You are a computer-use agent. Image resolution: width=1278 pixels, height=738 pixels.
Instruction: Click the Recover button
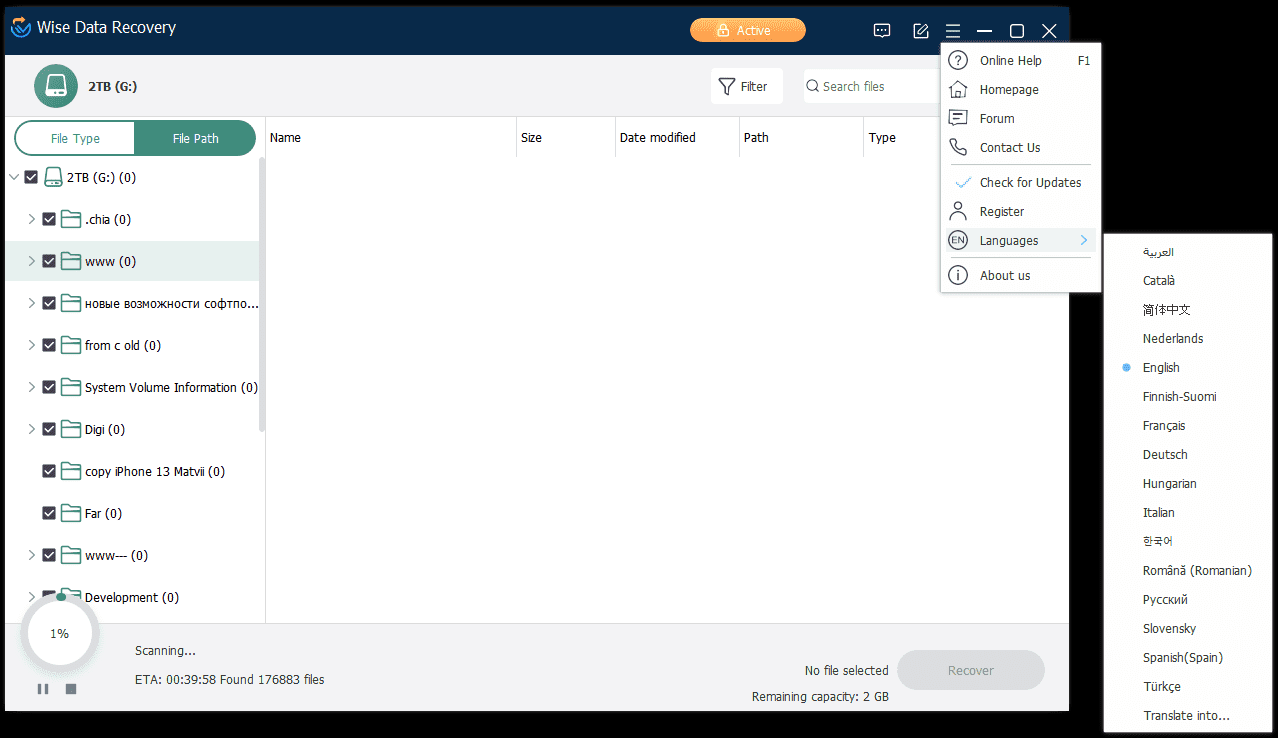pos(971,670)
